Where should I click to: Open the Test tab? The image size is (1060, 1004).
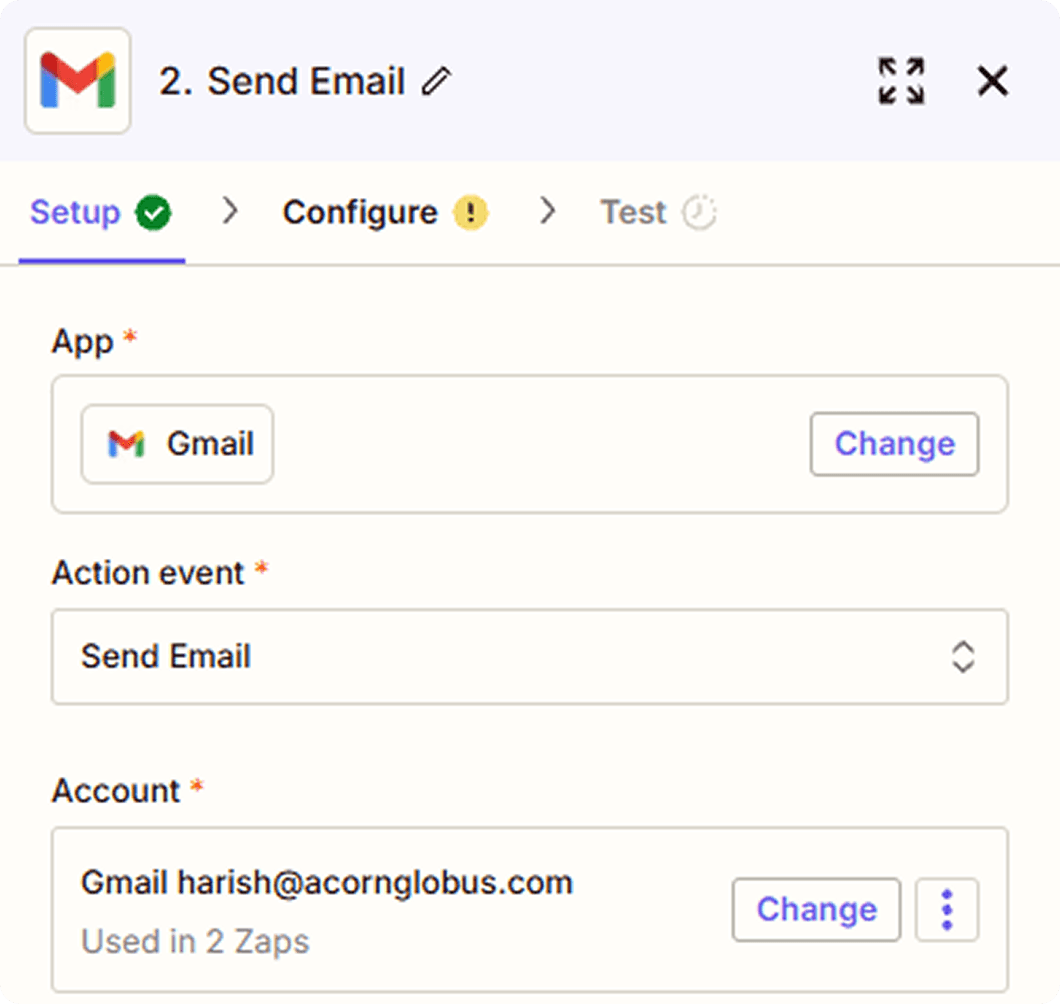(632, 212)
